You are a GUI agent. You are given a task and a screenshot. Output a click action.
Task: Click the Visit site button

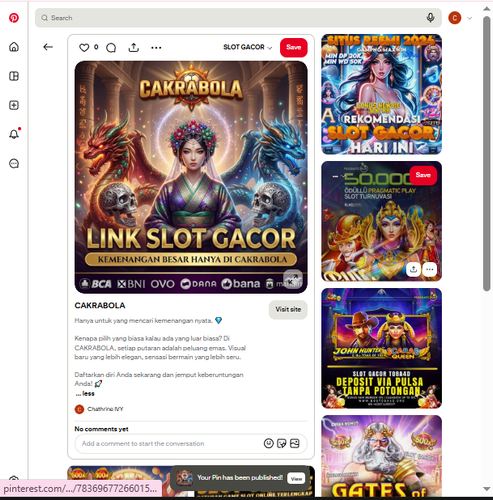pyautogui.click(x=288, y=310)
